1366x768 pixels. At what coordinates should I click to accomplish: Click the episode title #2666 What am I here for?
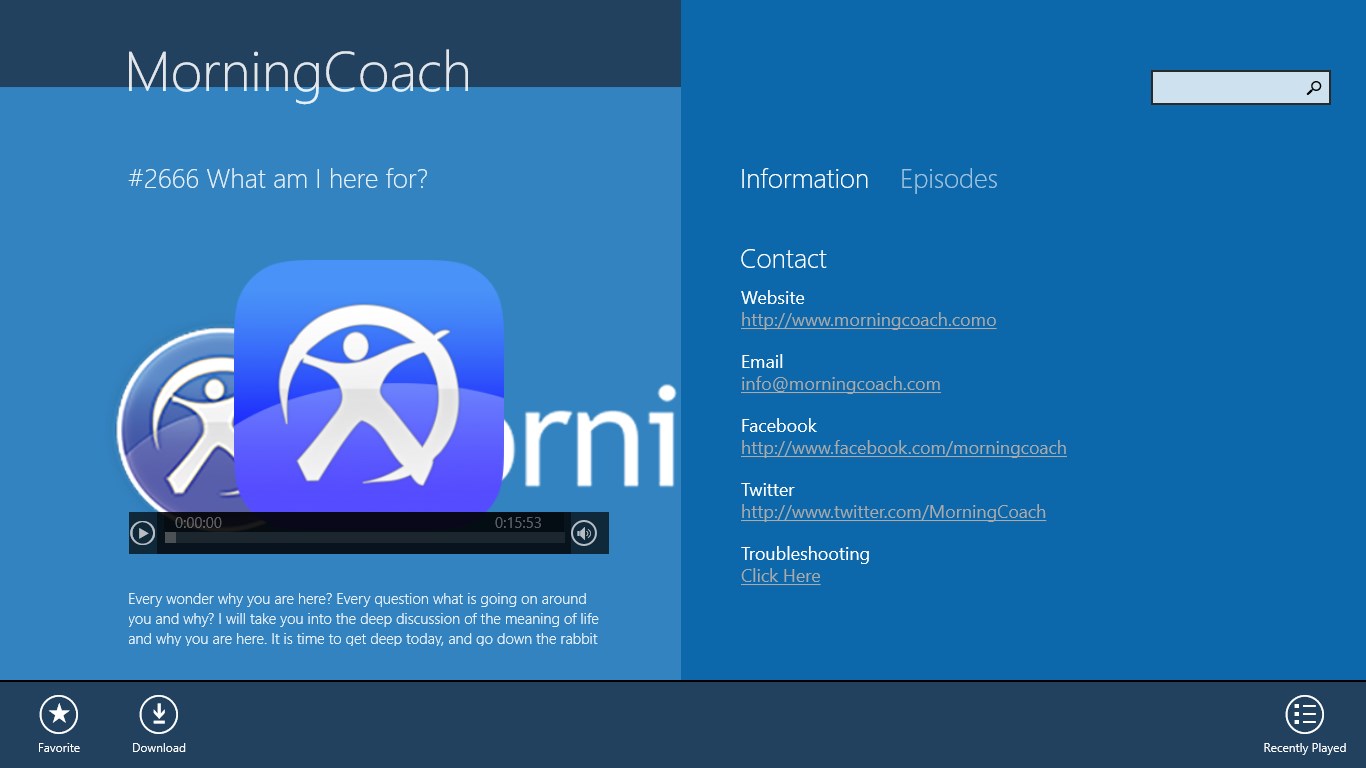pos(278,179)
